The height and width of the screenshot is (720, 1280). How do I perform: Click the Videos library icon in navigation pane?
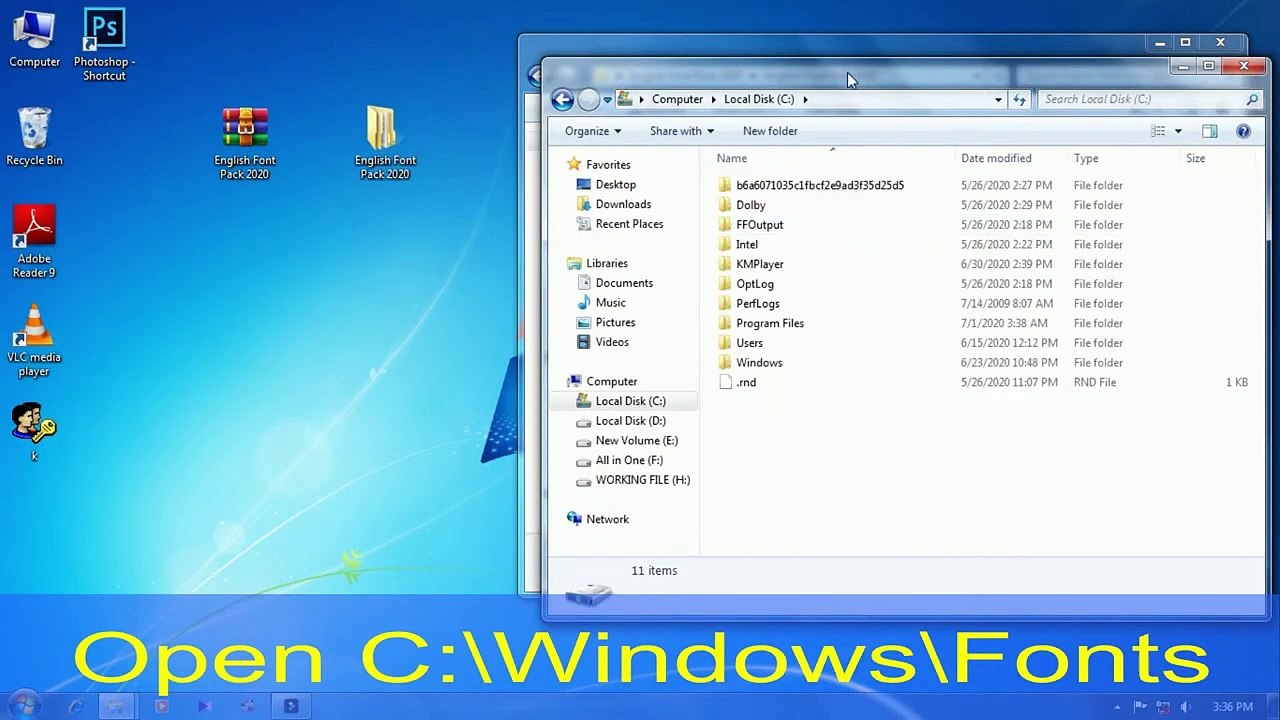(x=584, y=342)
